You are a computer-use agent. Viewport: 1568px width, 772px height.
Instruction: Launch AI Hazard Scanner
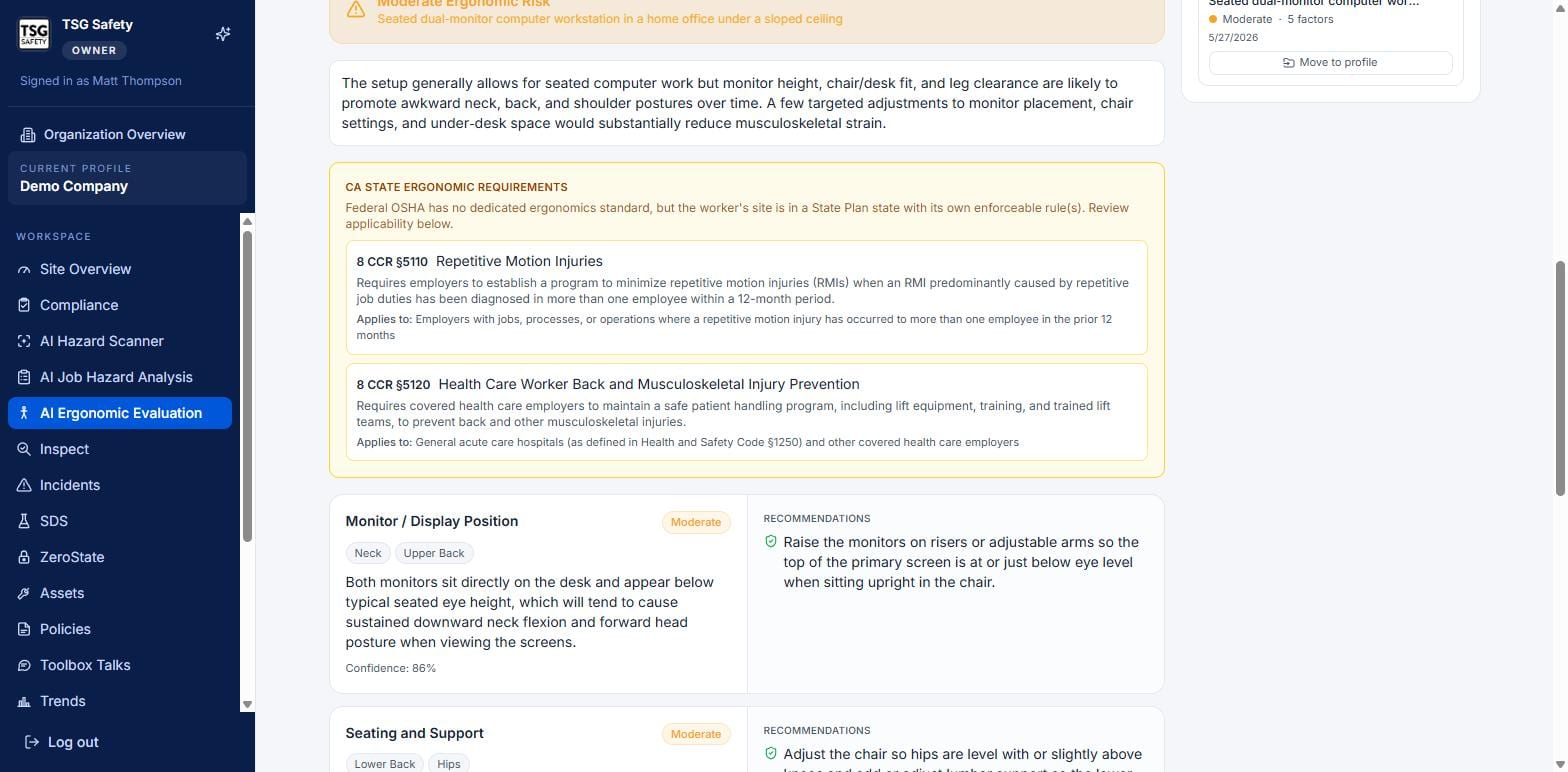coord(120,341)
